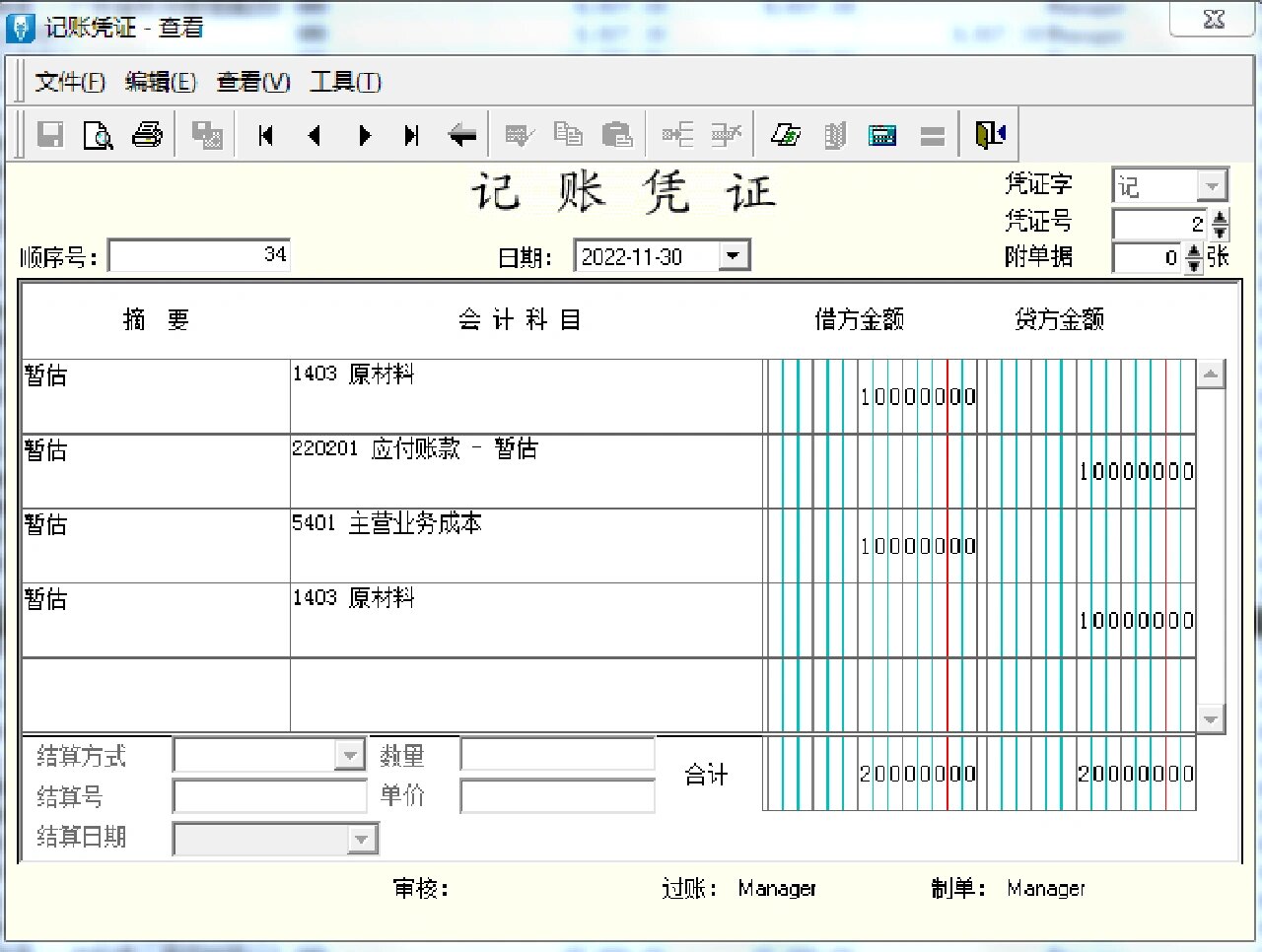The image size is (1262, 952).
Task: Click the paste toolbar icon
Action: coord(617,134)
